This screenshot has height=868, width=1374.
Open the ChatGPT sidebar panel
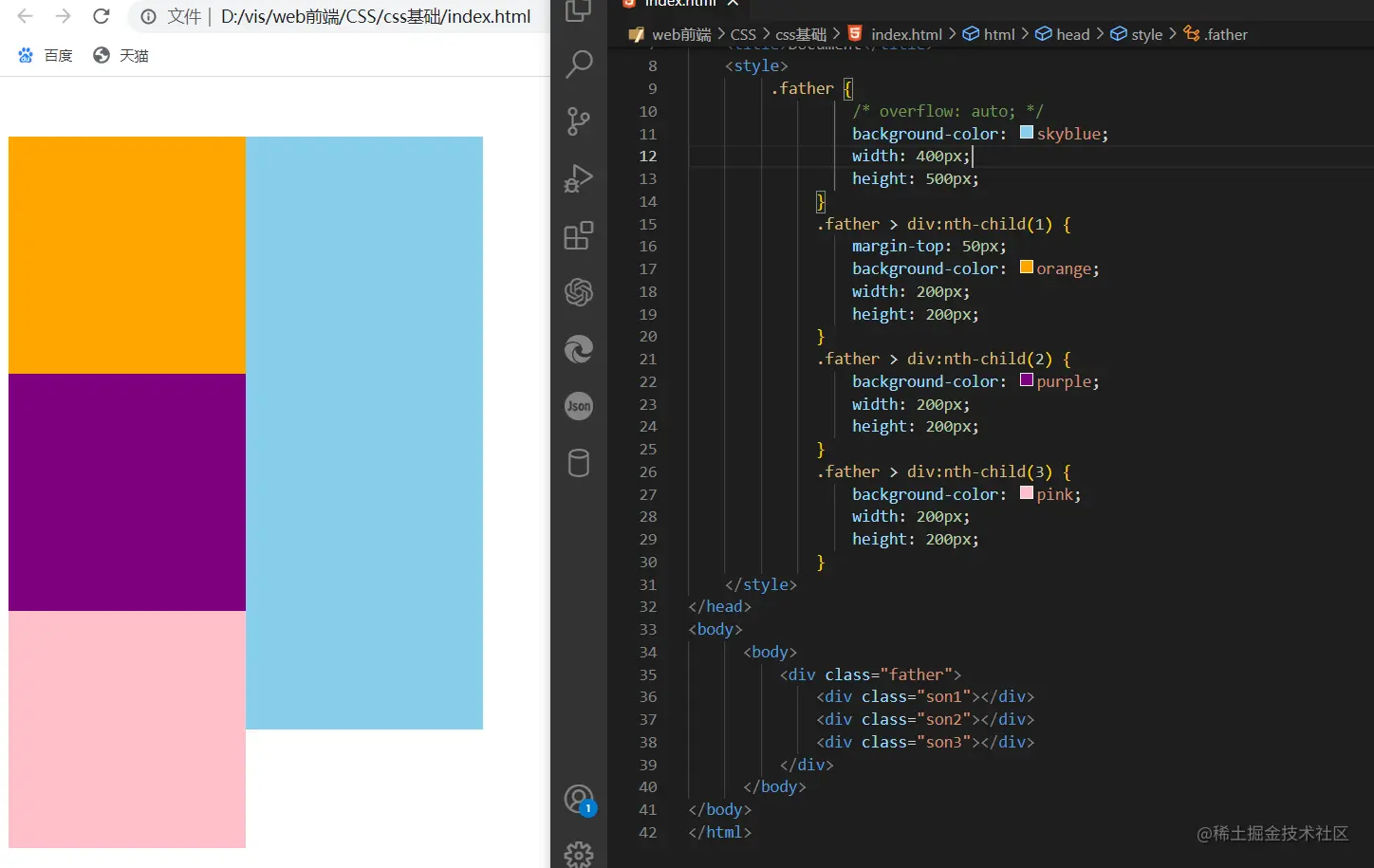click(579, 292)
